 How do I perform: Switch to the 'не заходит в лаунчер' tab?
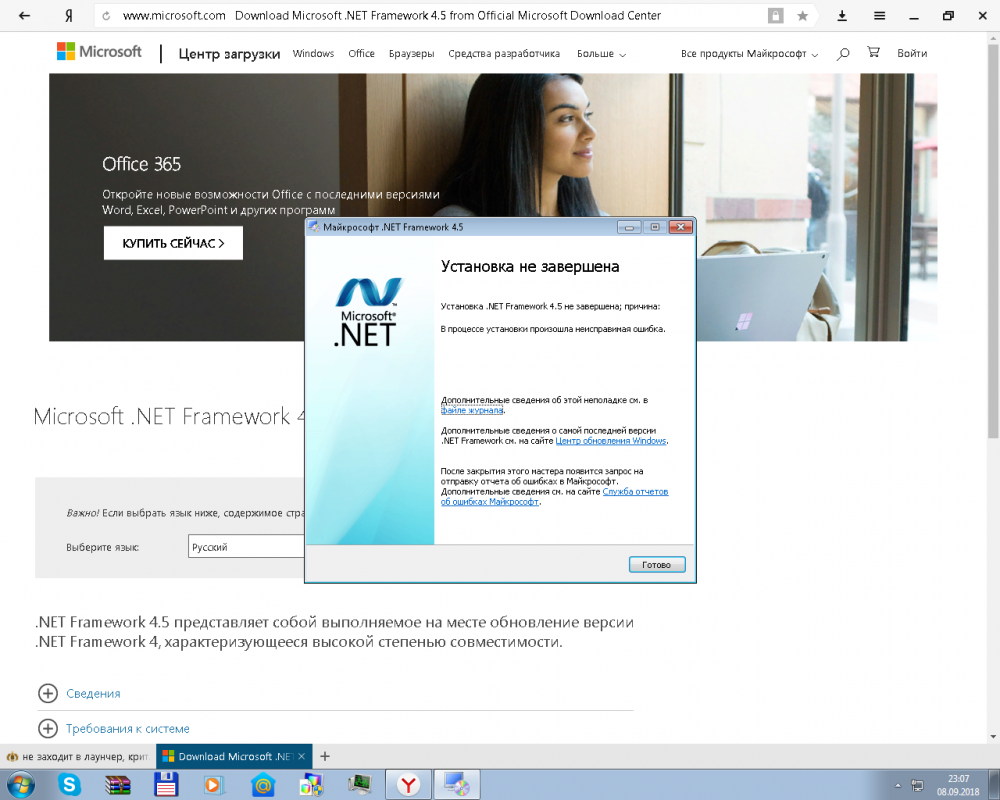pos(76,757)
